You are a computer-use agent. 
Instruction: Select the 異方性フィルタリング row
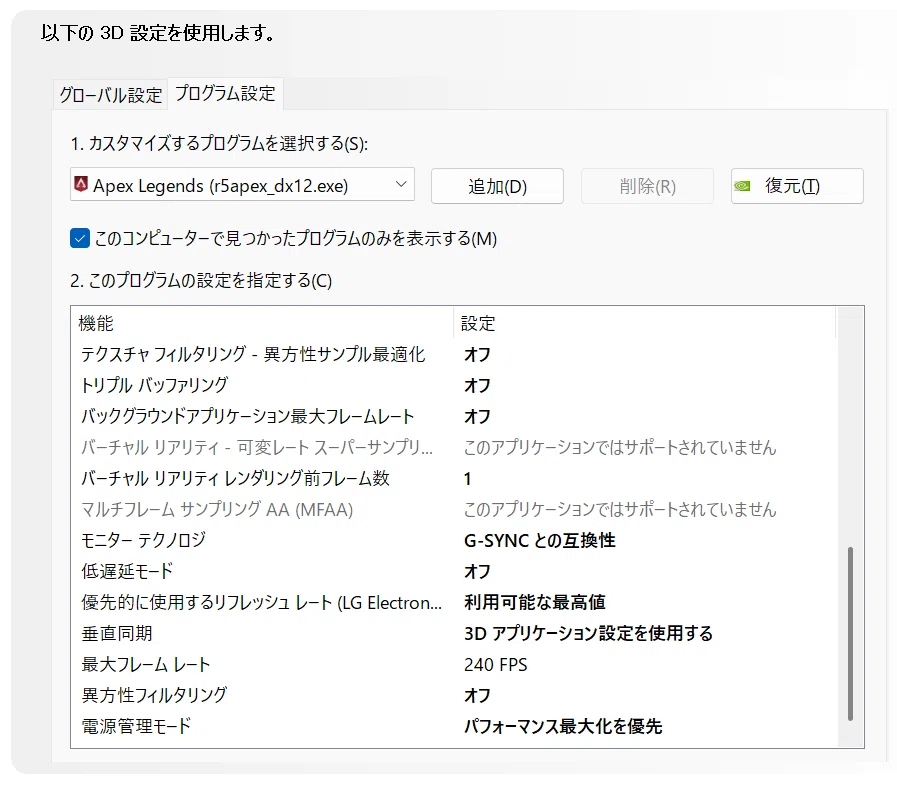click(x=455, y=695)
